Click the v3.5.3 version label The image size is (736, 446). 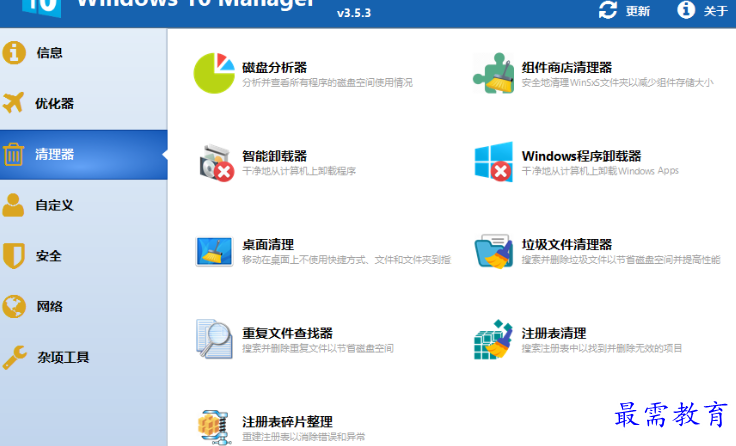click(354, 13)
